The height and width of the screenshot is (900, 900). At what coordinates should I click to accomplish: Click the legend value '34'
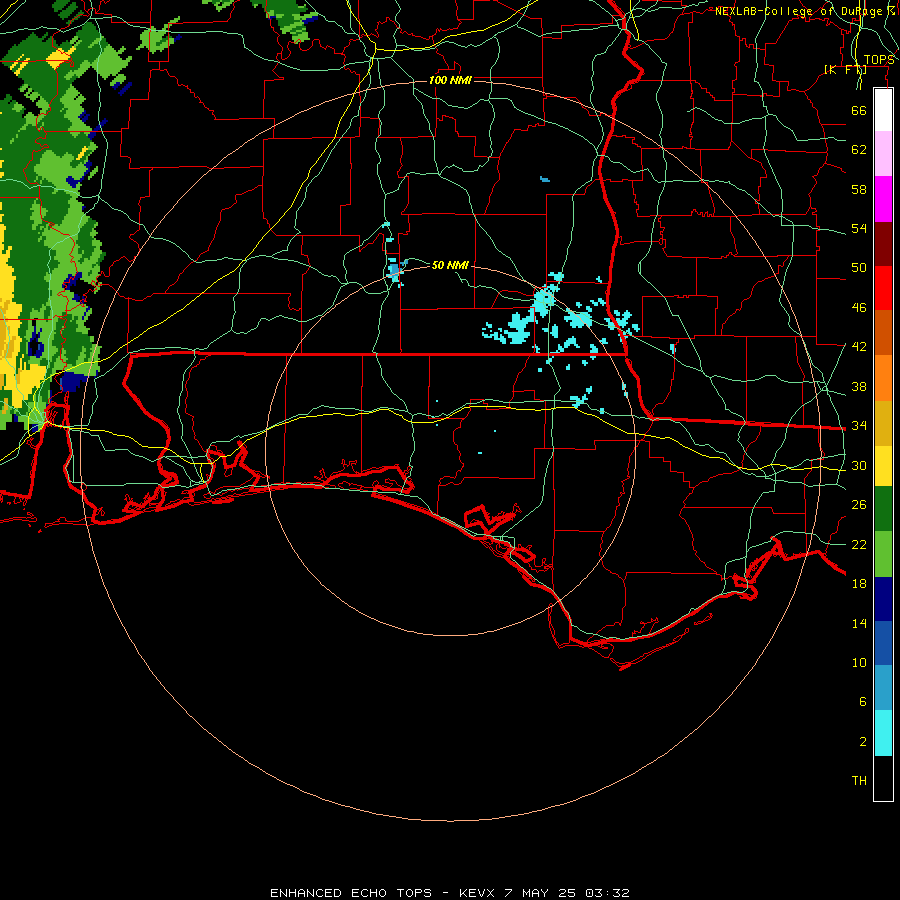(859, 425)
